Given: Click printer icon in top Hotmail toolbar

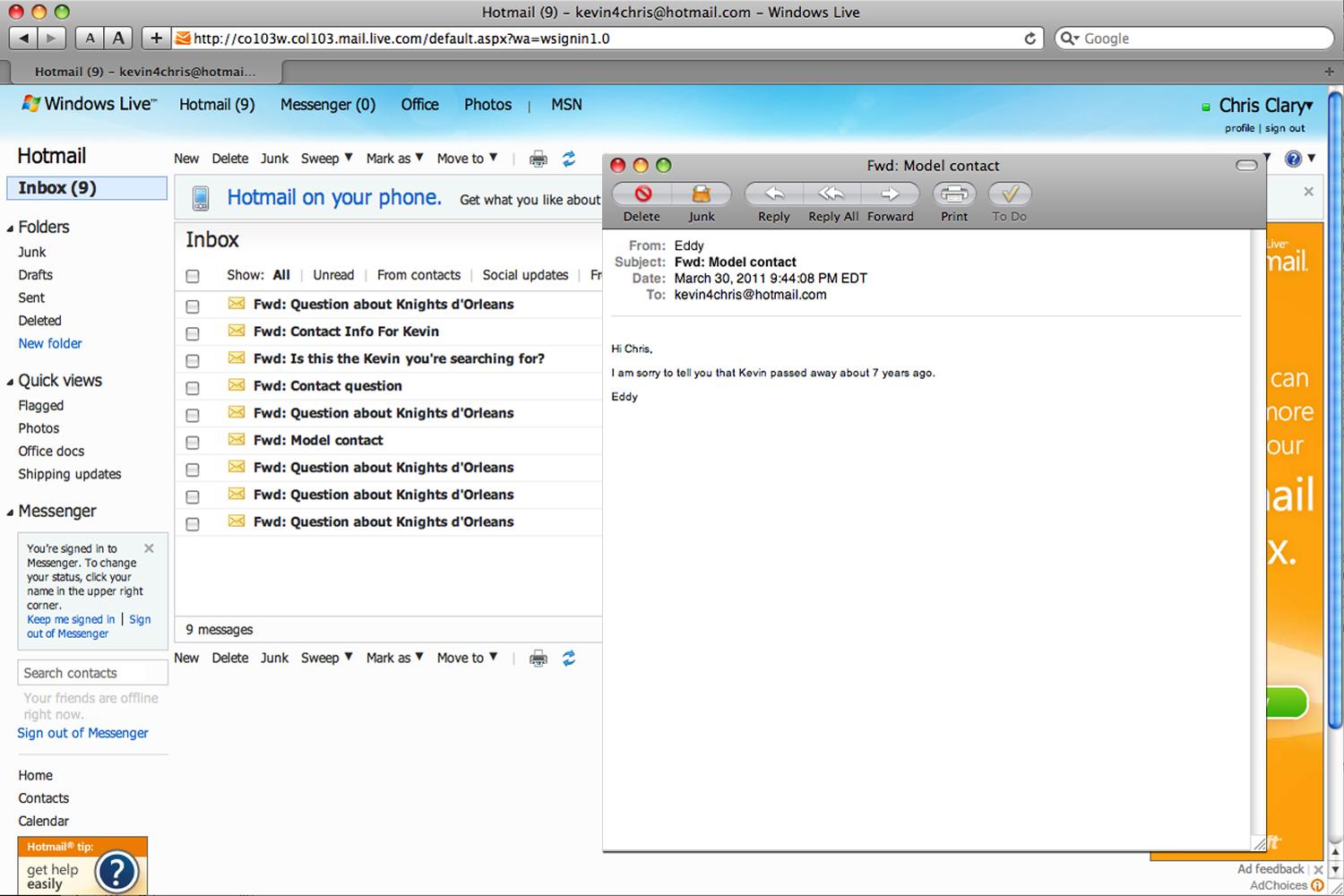Looking at the screenshot, I should 538,159.
